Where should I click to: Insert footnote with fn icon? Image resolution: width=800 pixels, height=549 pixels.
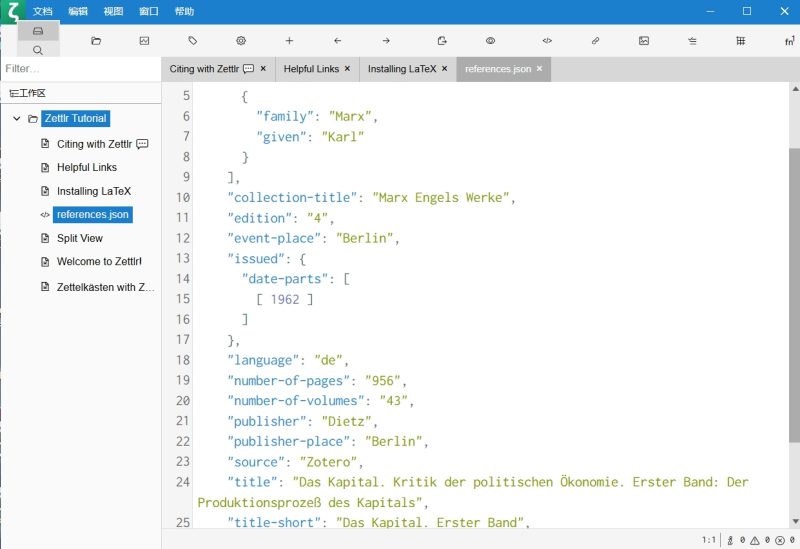tap(789, 41)
